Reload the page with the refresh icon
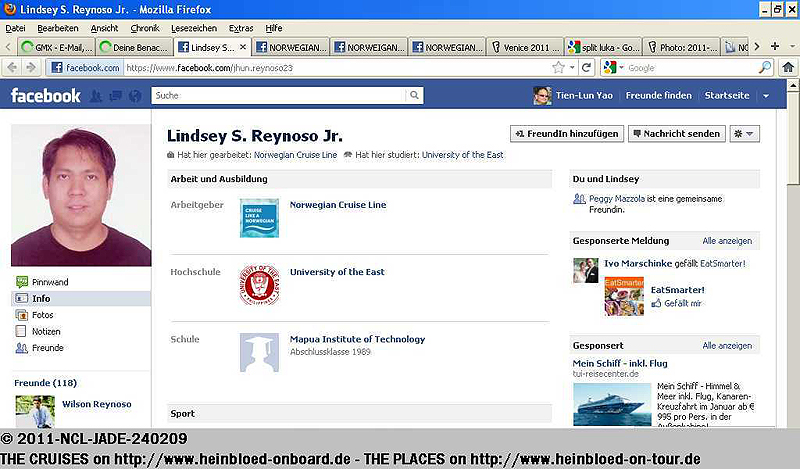 (586, 67)
